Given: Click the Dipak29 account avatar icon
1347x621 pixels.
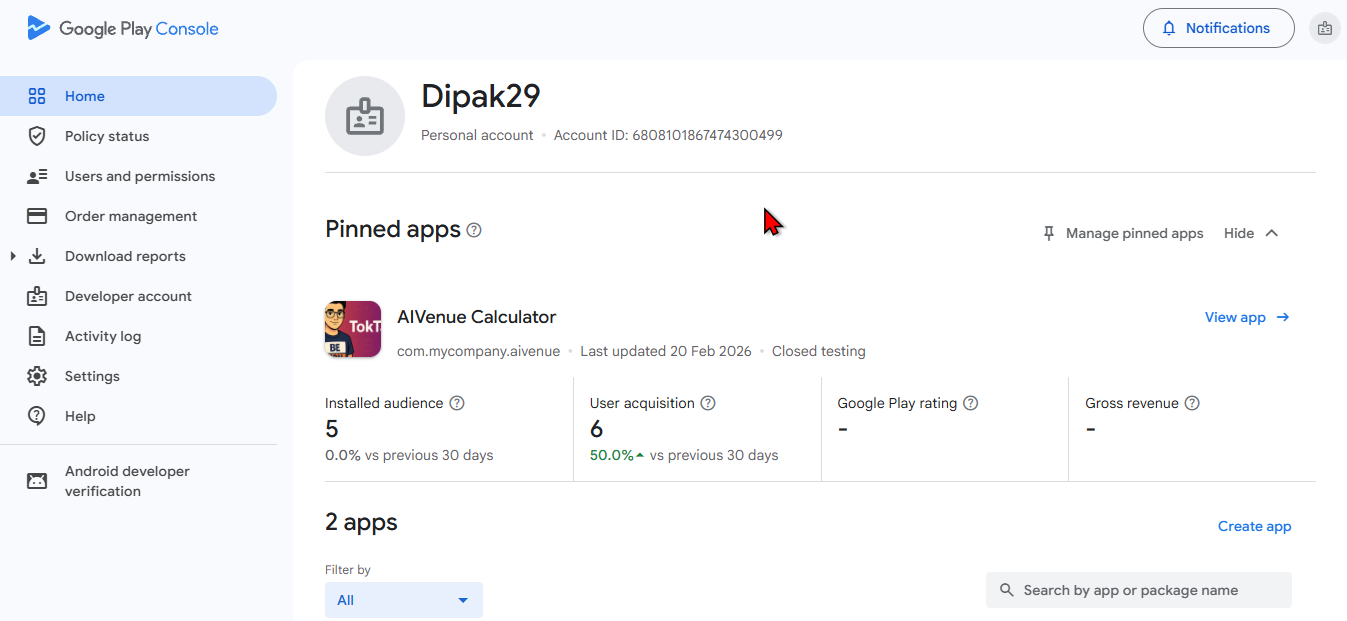Looking at the screenshot, I should point(365,116).
